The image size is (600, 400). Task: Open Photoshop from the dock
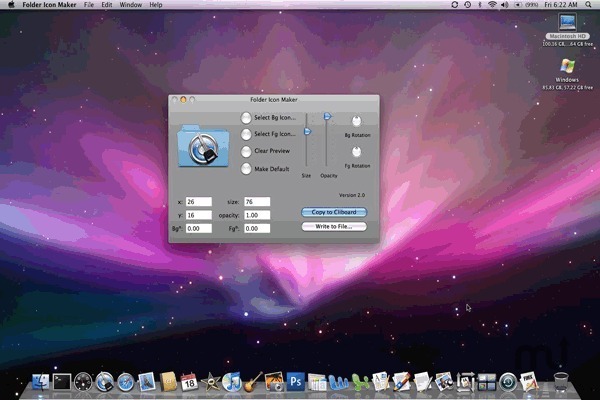pos(295,381)
